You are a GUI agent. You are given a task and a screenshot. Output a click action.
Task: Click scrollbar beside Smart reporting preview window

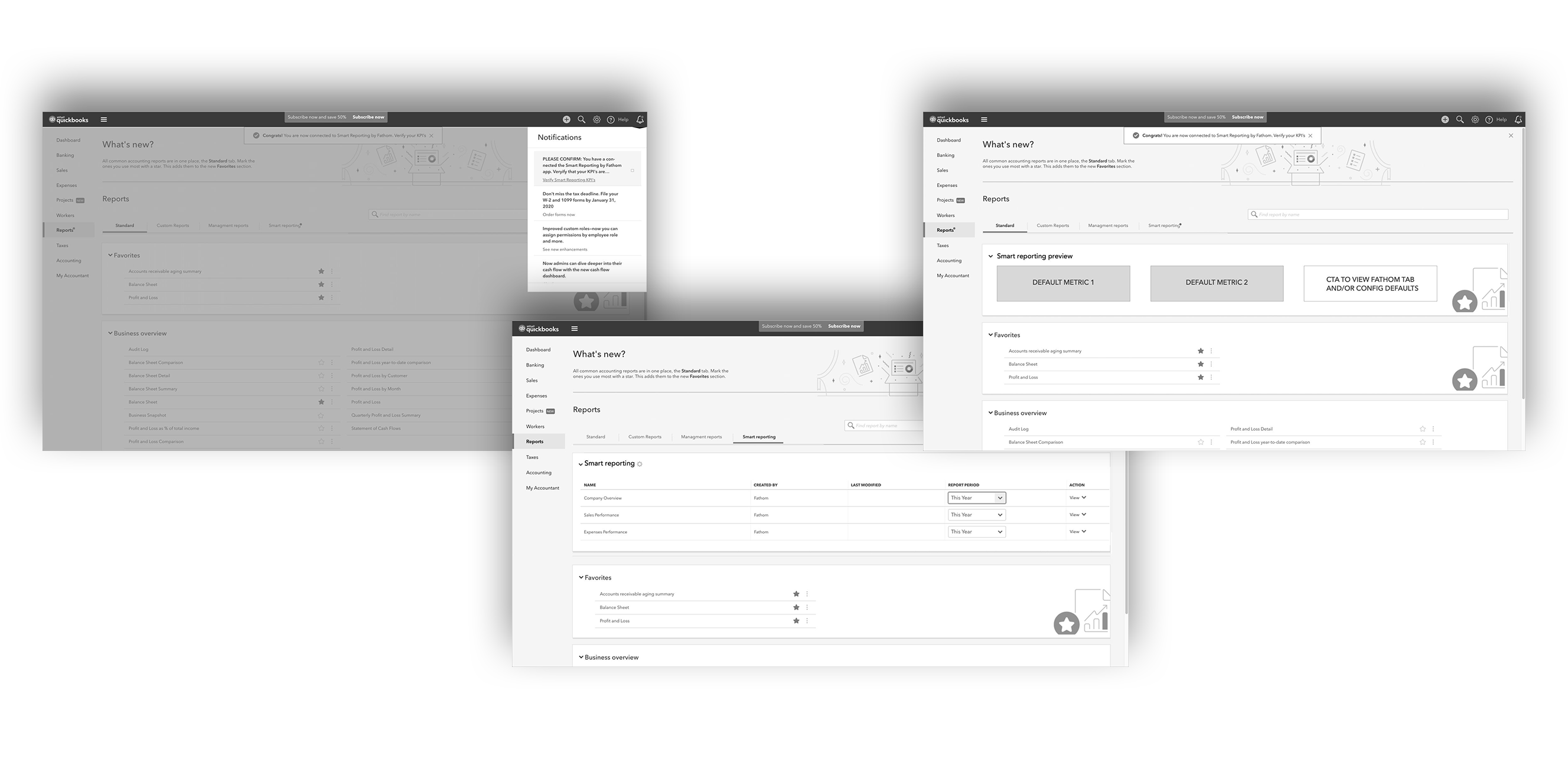[1523, 261]
